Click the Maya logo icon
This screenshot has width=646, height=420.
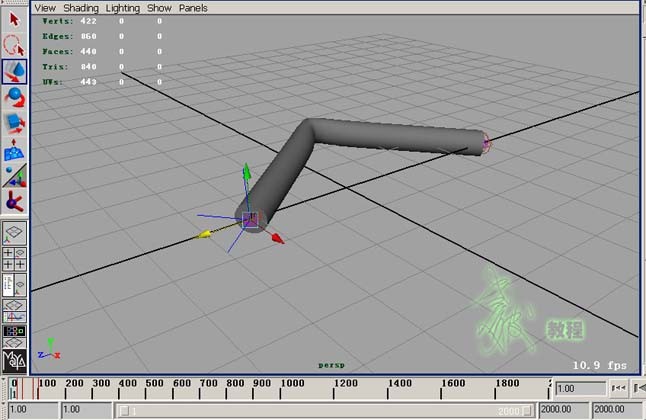tap(15, 361)
